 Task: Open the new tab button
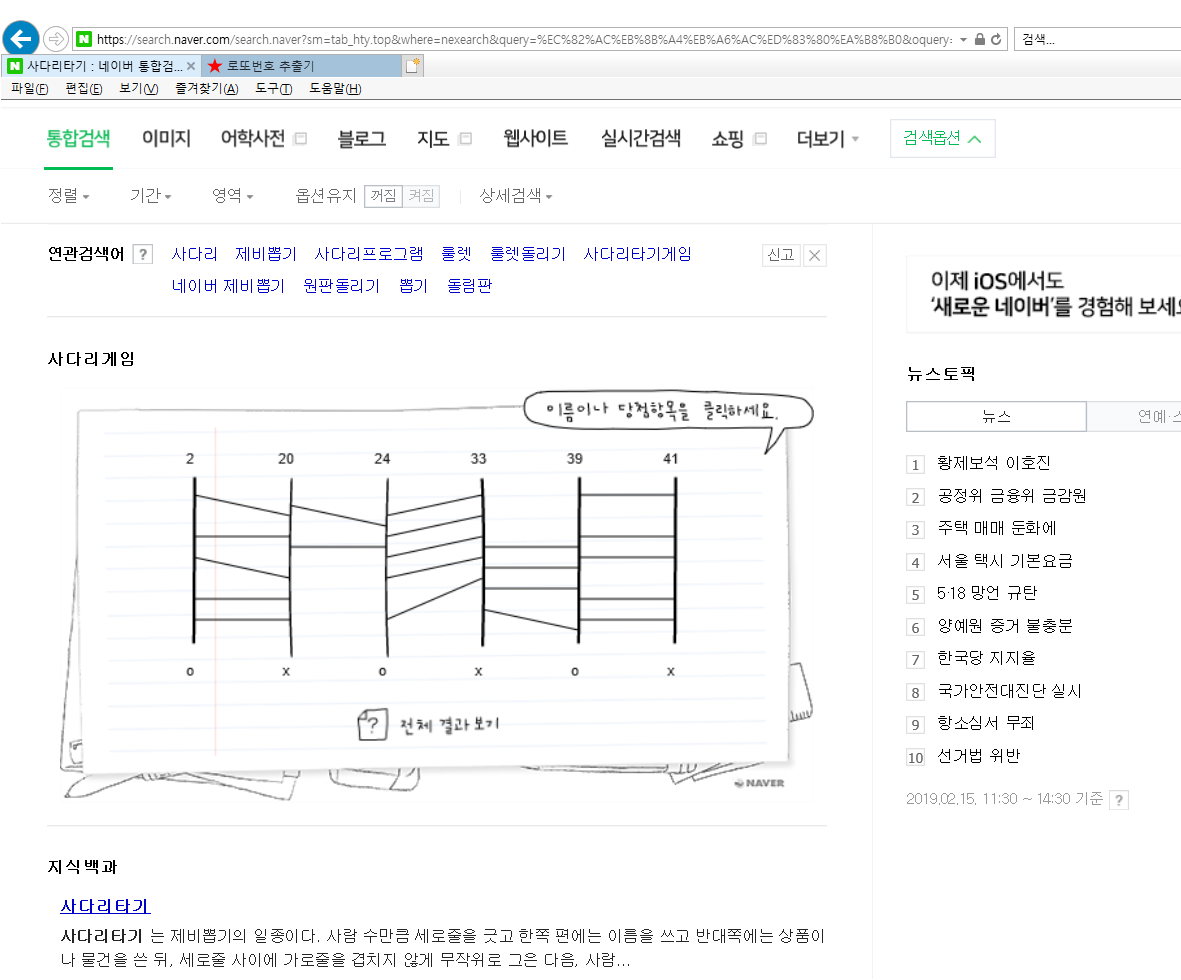(413, 66)
